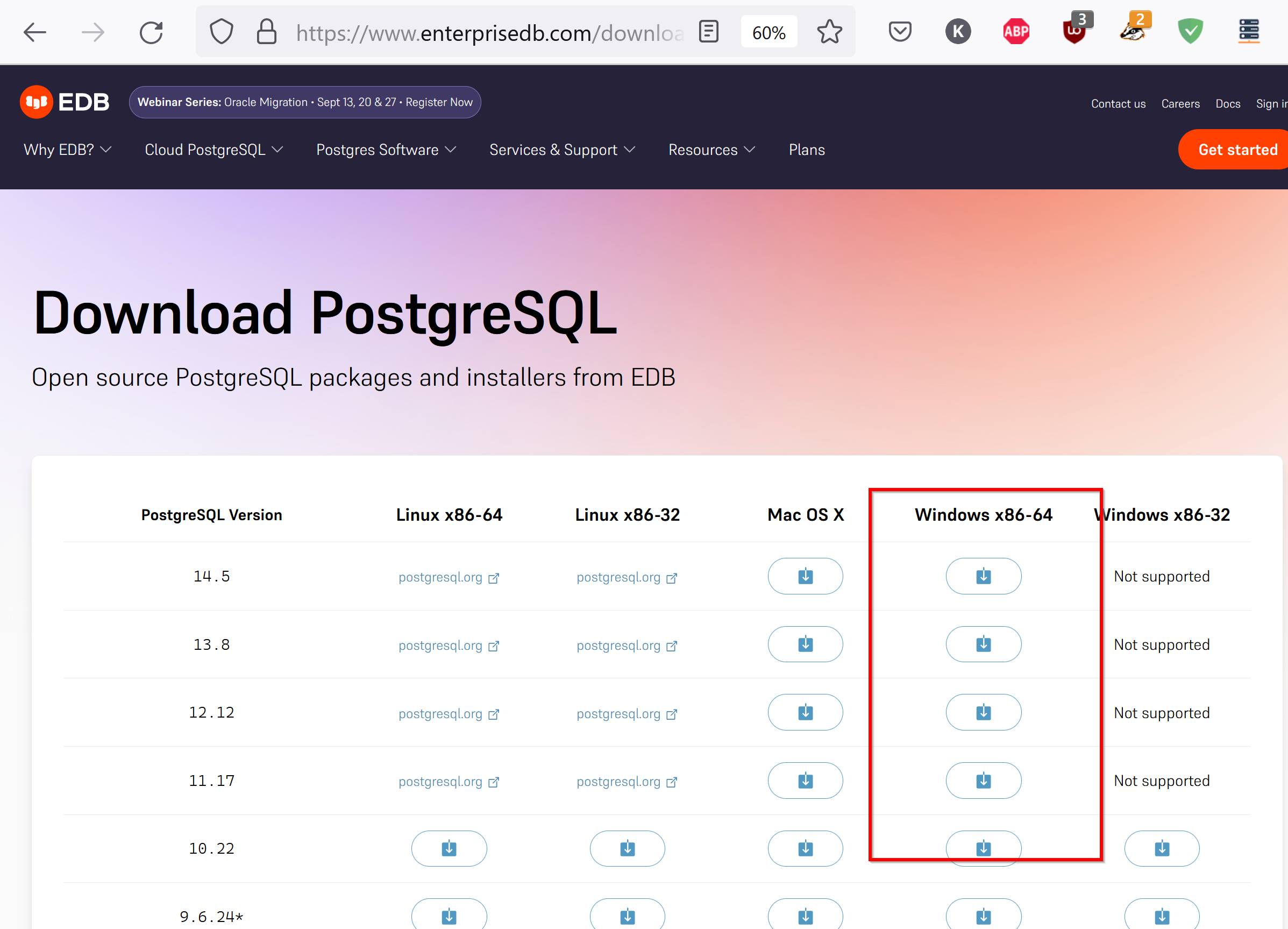Open the Docs link
Viewport: 1288px width, 929px height.
coord(1227,103)
